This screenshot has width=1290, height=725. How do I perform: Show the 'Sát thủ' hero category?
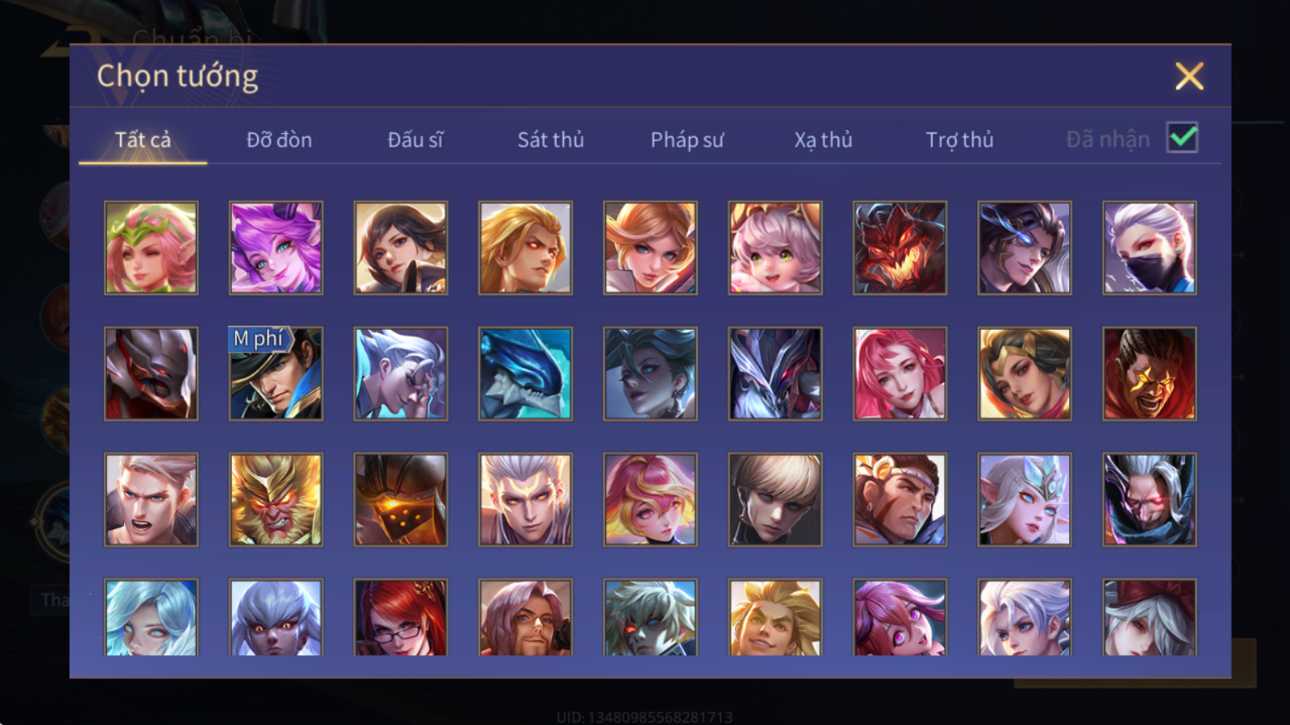pos(550,140)
